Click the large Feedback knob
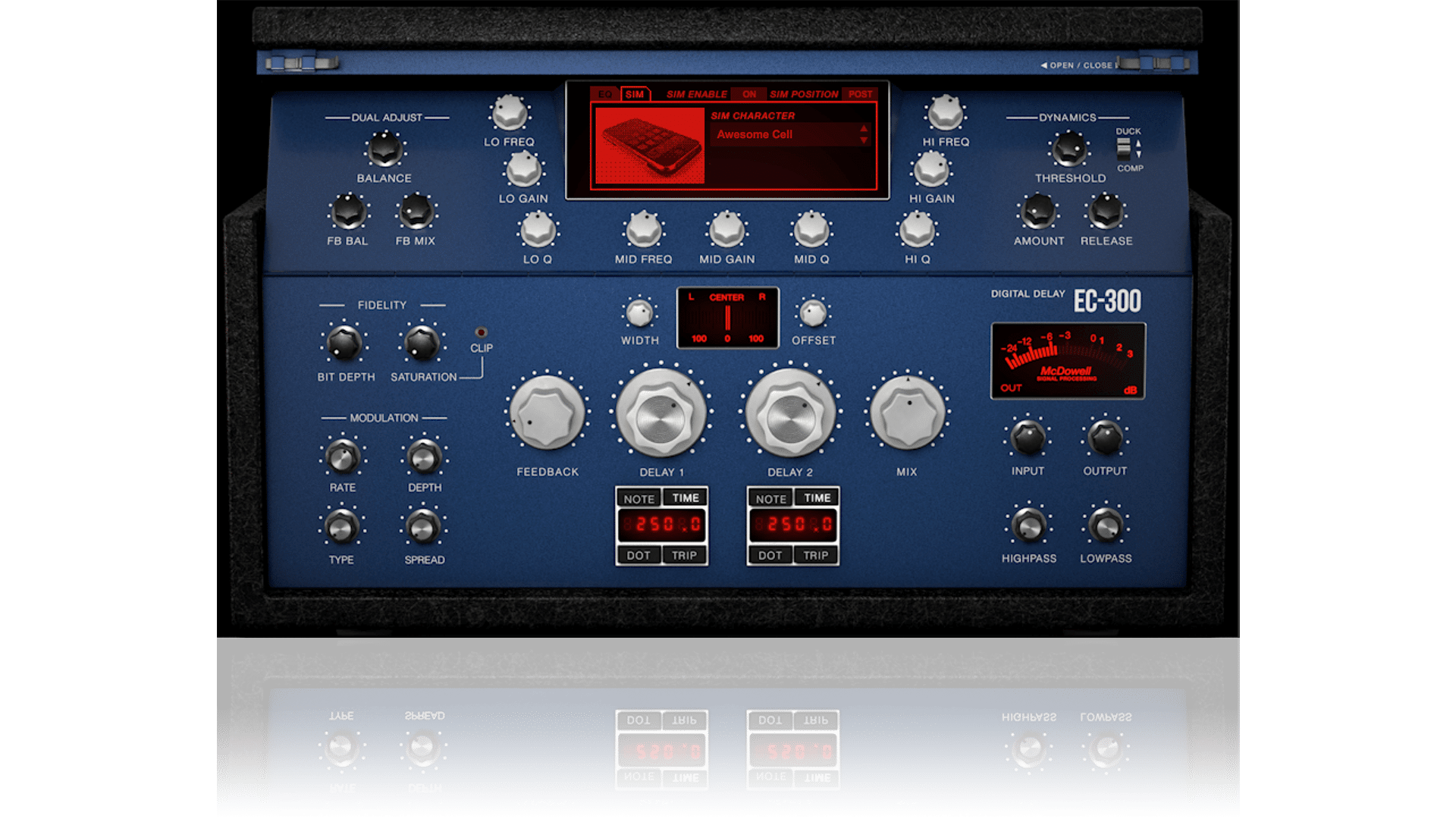1456x819 pixels. tap(547, 412)
